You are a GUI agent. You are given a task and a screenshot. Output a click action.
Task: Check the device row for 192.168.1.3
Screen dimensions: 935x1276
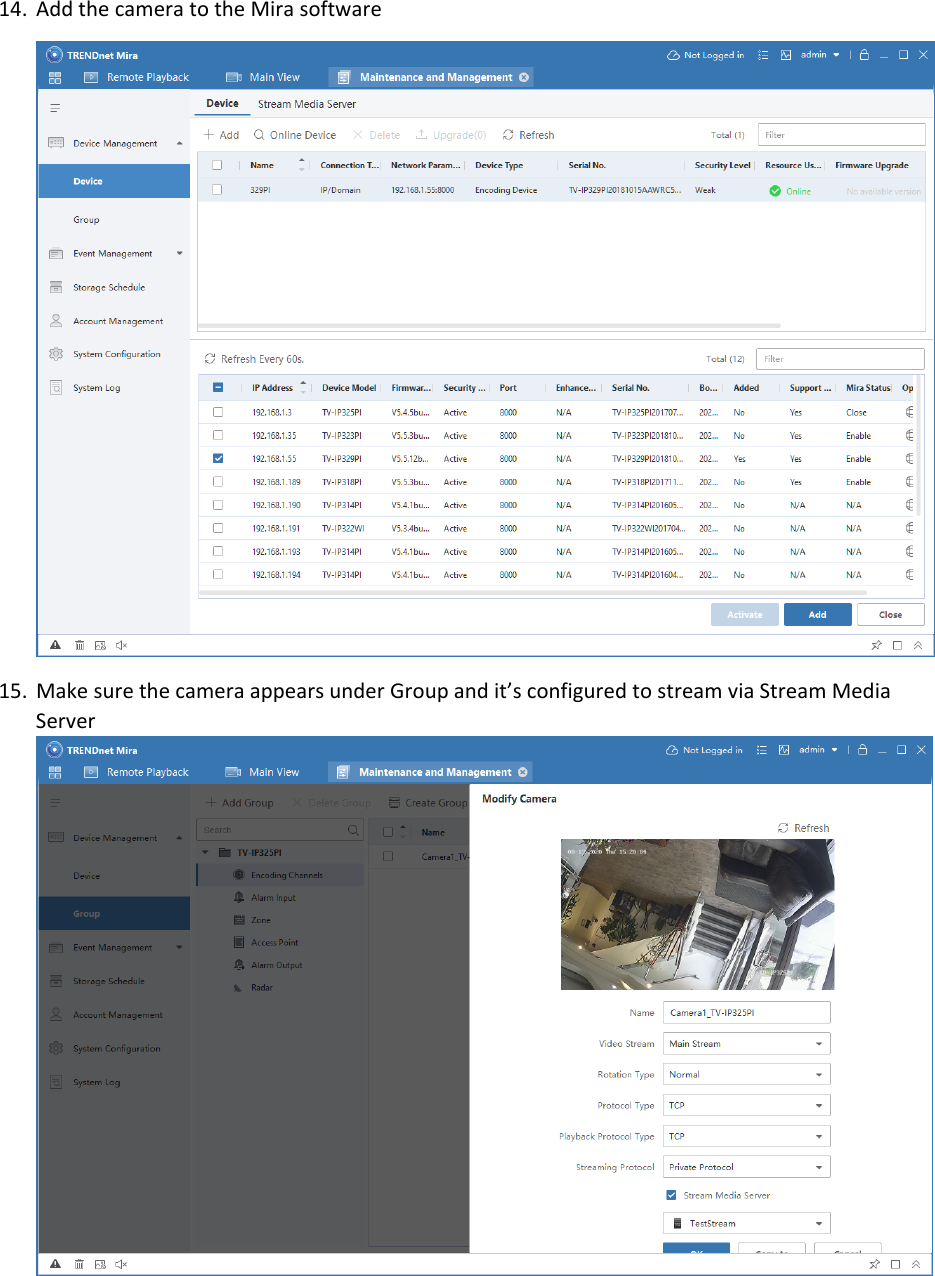(217, 412)
